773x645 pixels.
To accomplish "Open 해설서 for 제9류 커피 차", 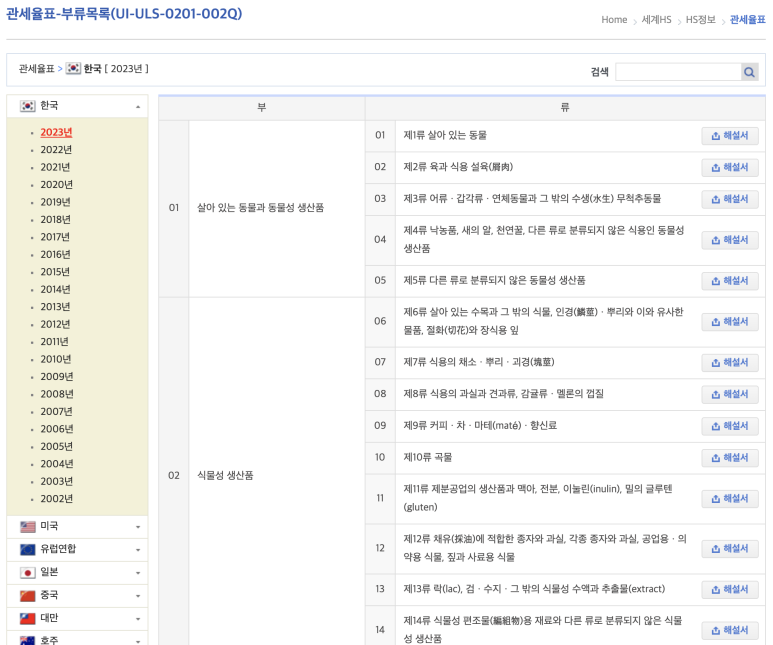I will point(730,426).
